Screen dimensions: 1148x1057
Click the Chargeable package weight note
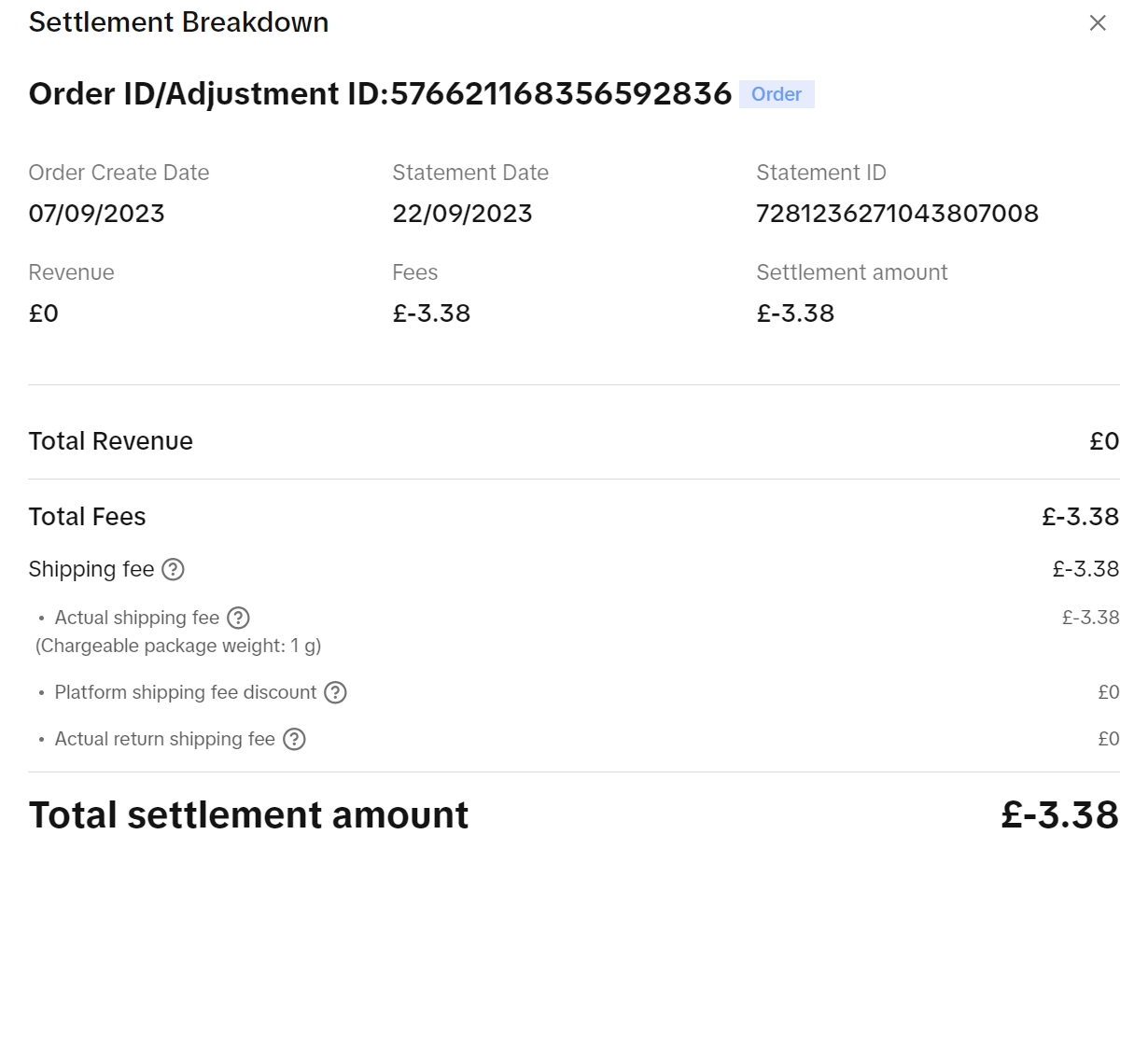pyautogui.click(x=178, y=646)
